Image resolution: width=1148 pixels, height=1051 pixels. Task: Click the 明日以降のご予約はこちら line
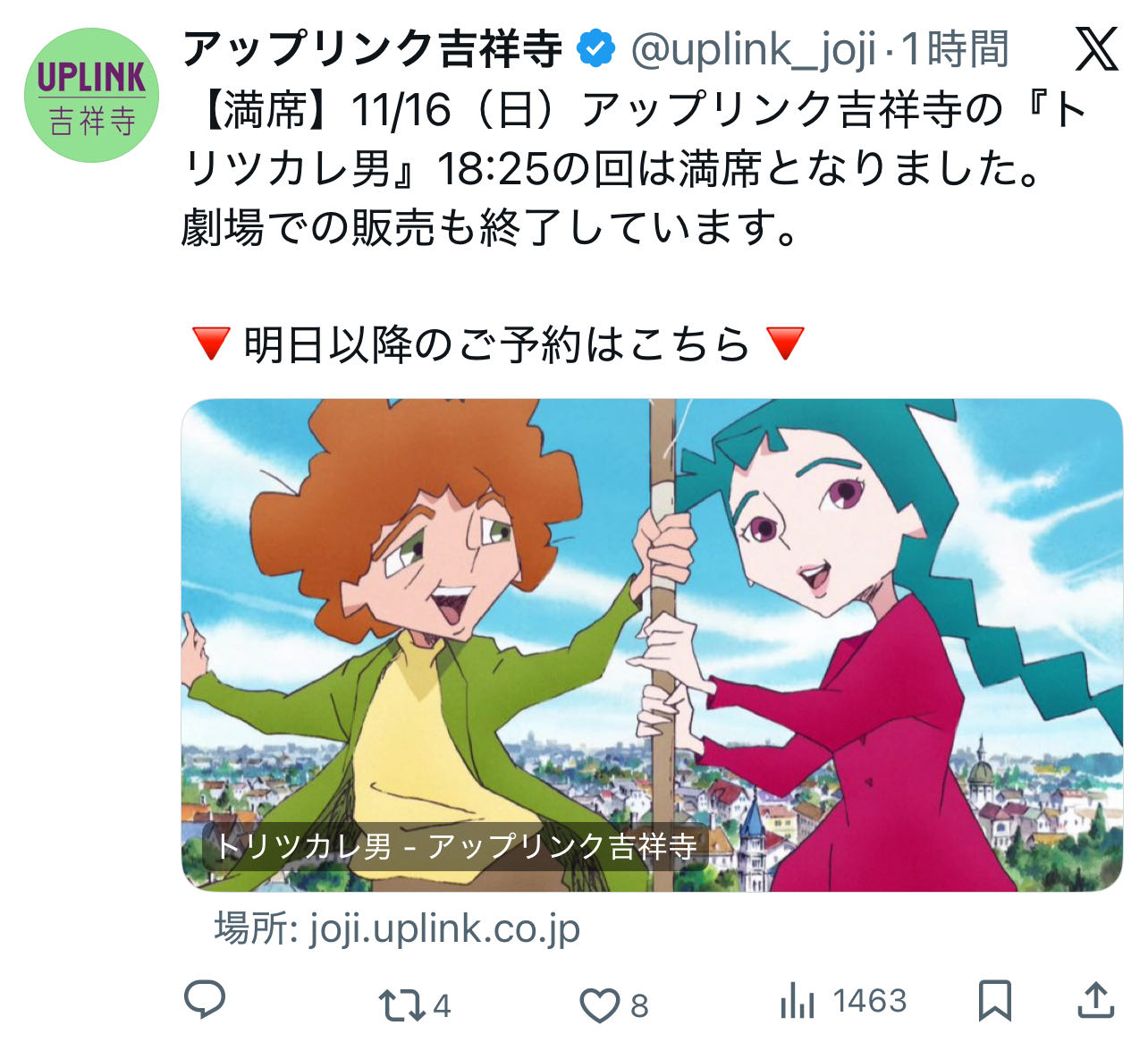[x=497, y=344]
